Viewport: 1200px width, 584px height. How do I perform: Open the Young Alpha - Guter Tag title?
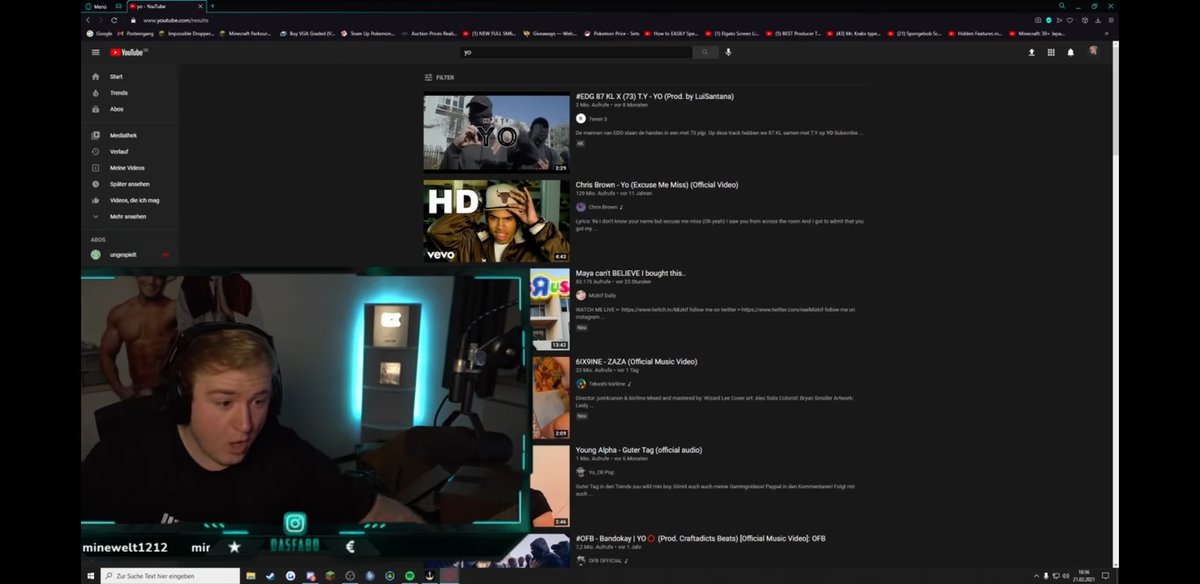point(638,450)
